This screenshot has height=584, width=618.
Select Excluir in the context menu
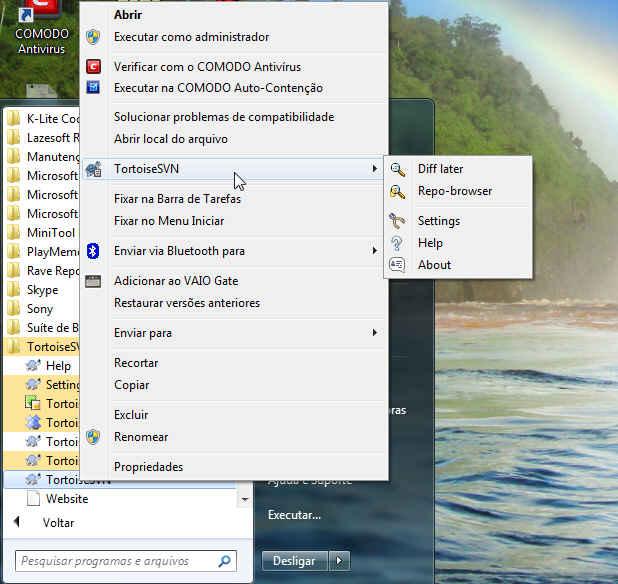(x=234, y=415)
